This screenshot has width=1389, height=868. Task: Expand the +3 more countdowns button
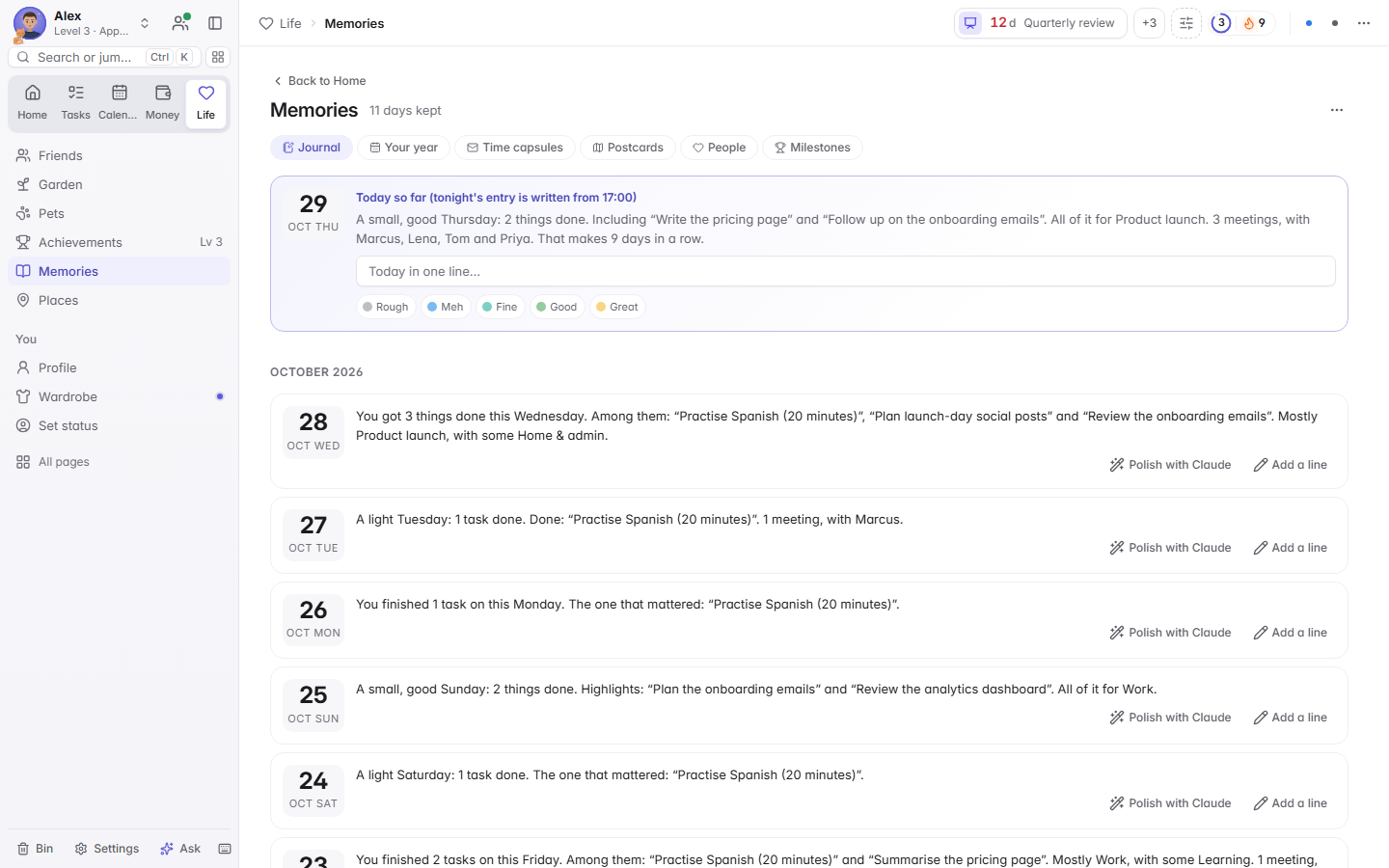[x=1149, y=23]
